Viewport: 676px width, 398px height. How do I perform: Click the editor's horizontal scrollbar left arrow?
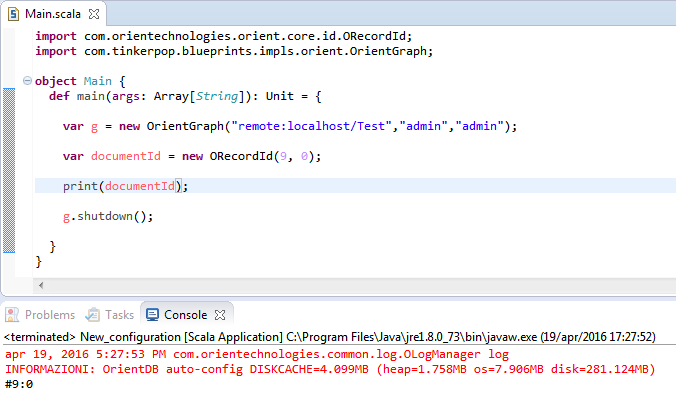pos(41,285)
